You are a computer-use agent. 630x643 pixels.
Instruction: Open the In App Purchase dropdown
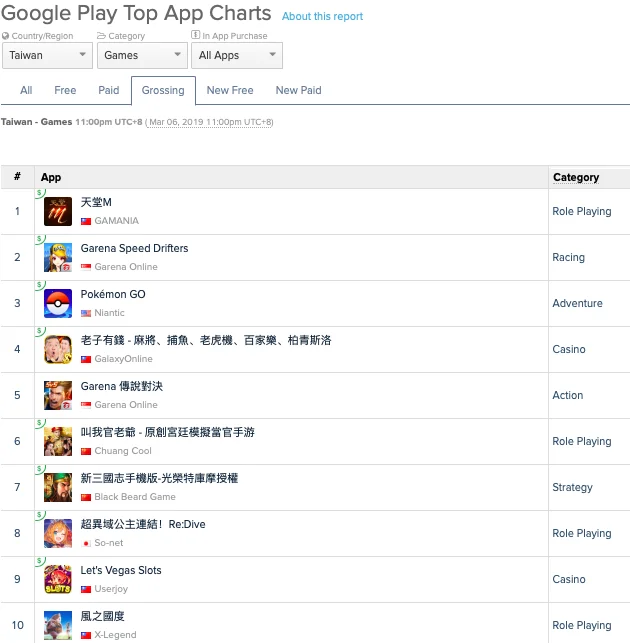[236, 56]
